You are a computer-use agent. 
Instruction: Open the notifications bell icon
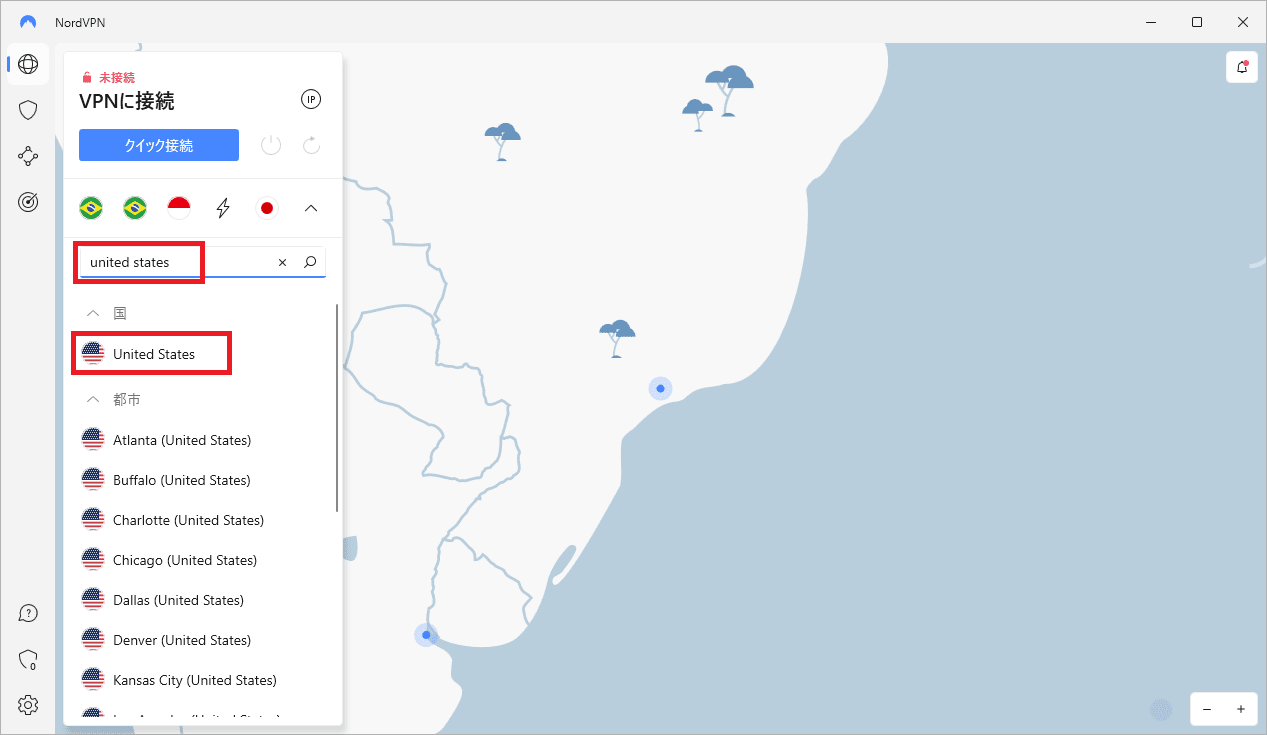point(1242,67)
